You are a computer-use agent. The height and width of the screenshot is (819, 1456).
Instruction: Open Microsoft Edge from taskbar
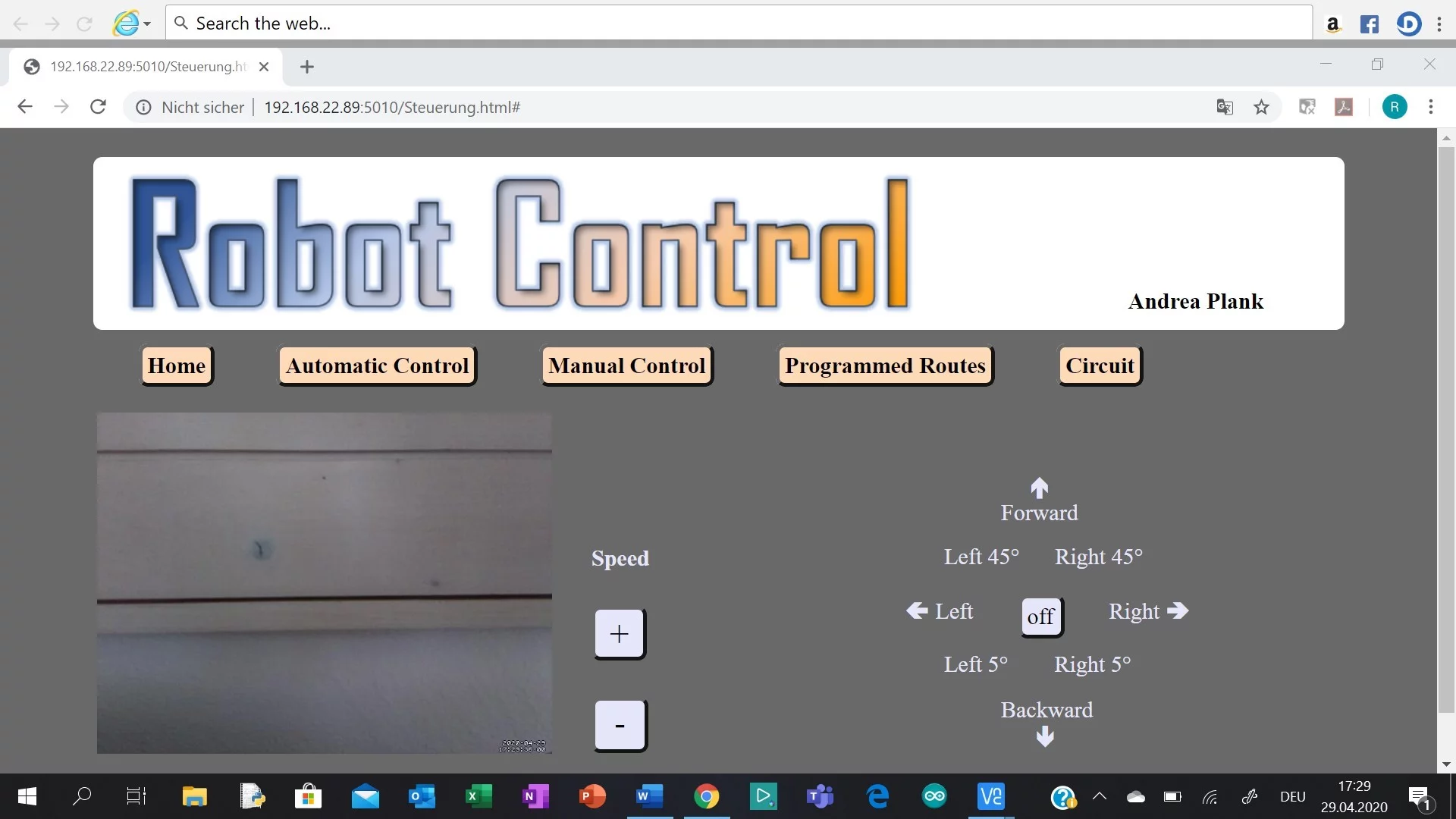tap(877, 796)
